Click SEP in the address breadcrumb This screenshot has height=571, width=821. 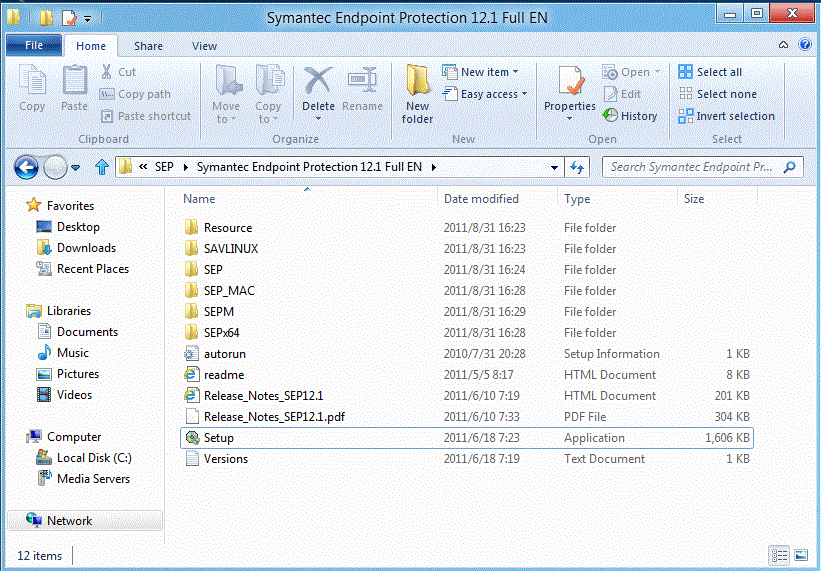[x=164, y=167]
